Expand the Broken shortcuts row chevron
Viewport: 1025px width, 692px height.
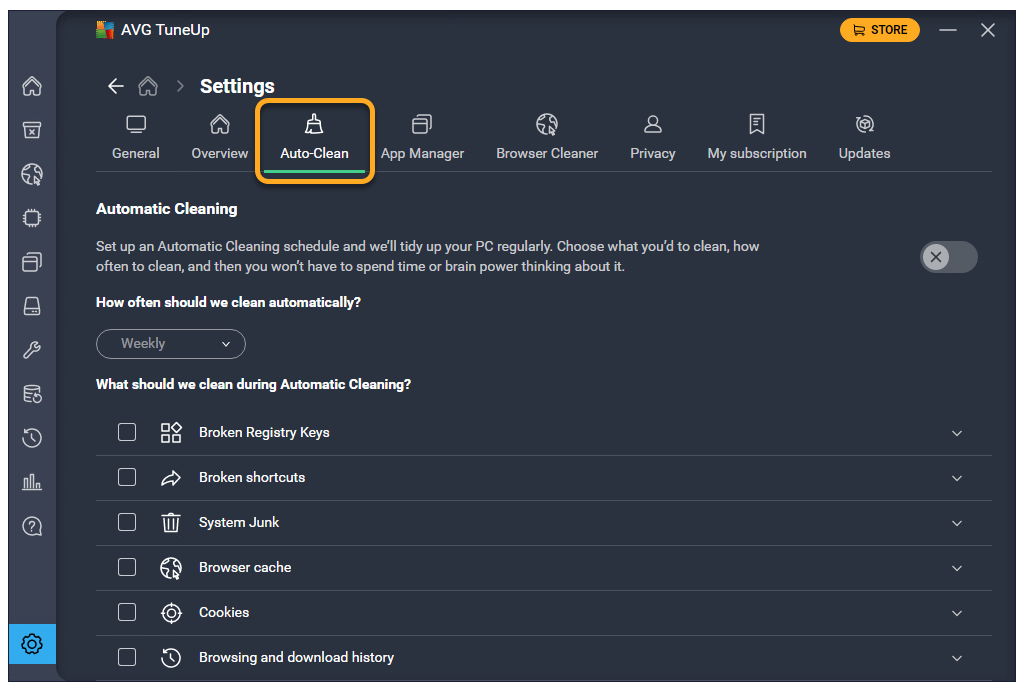pyautogui.click(x=957, y=478)
